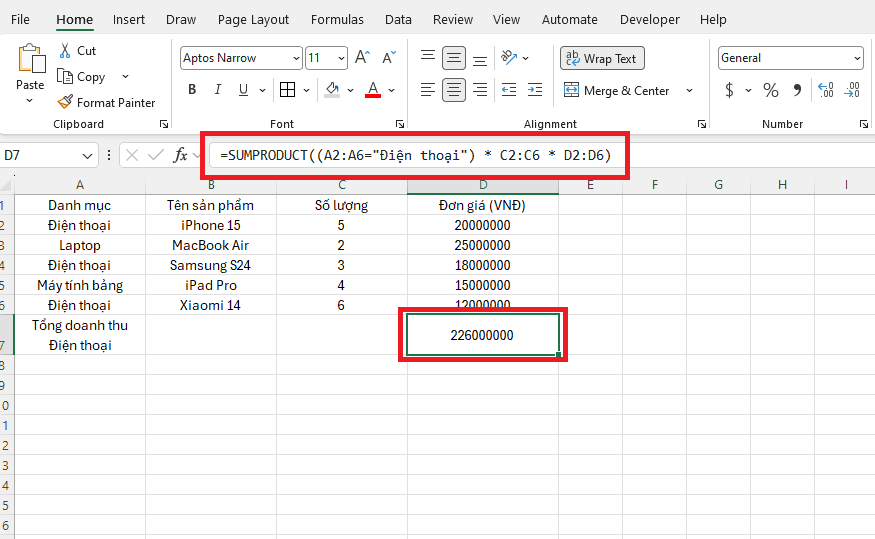The image size is (875, 539).
Task: Cut the selection with scissors icon
Action: click(65, 51)
